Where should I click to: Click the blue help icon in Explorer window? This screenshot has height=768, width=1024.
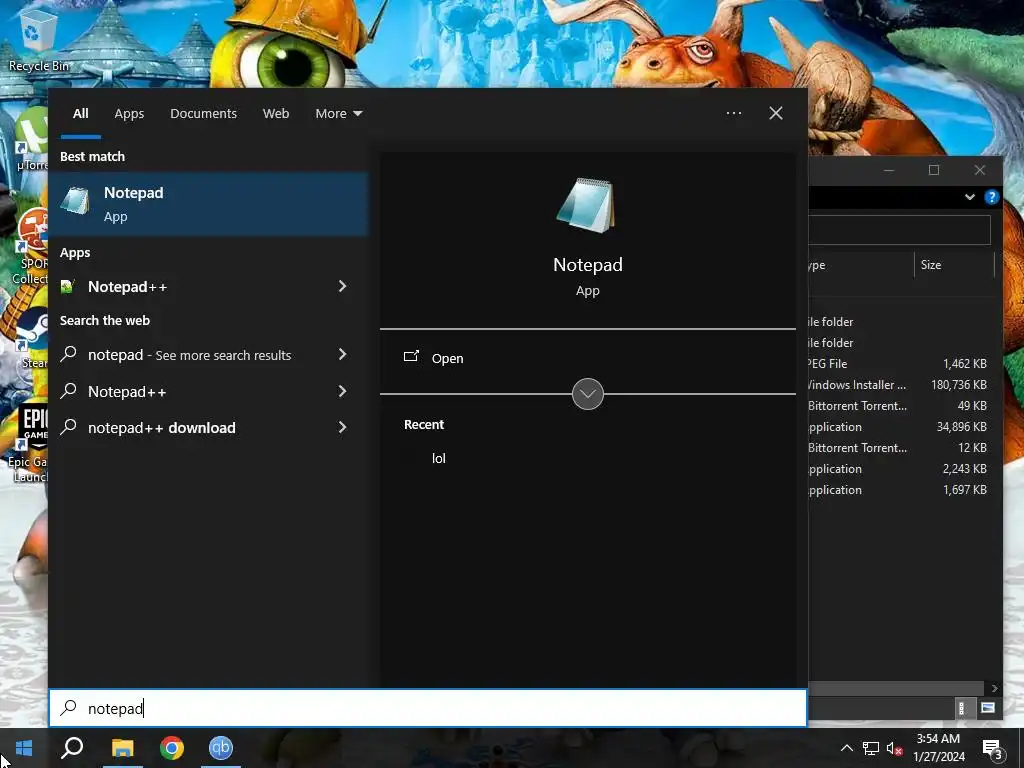click(991, 197)
